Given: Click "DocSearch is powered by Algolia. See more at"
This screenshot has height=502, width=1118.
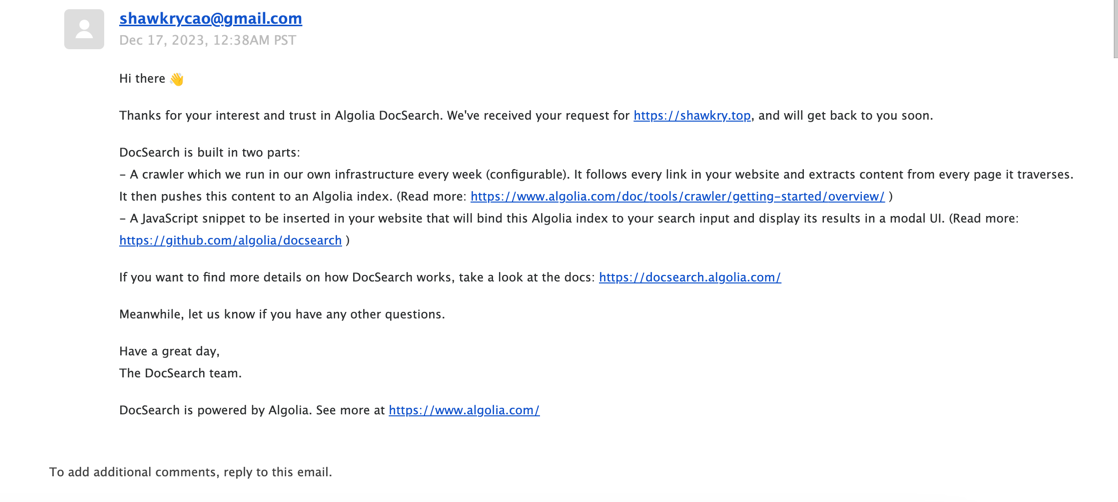Looking at the screenshot, I should click(252, 410).
